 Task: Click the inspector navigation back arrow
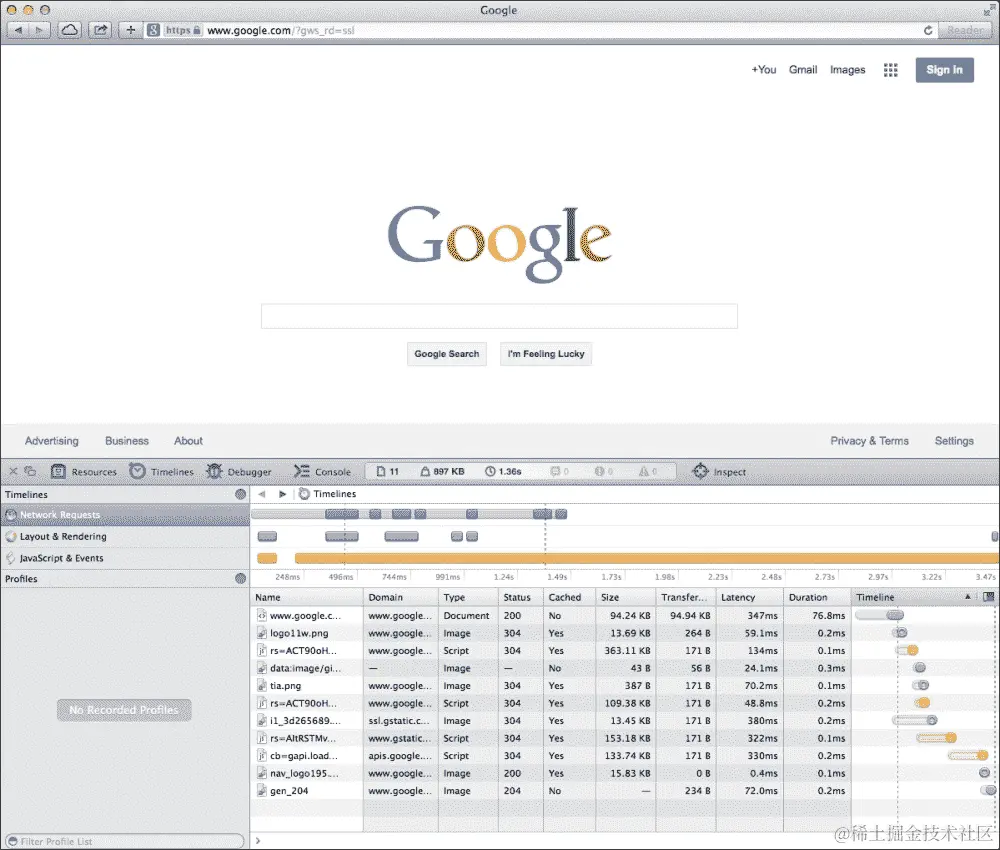click(x=261, y=494)
